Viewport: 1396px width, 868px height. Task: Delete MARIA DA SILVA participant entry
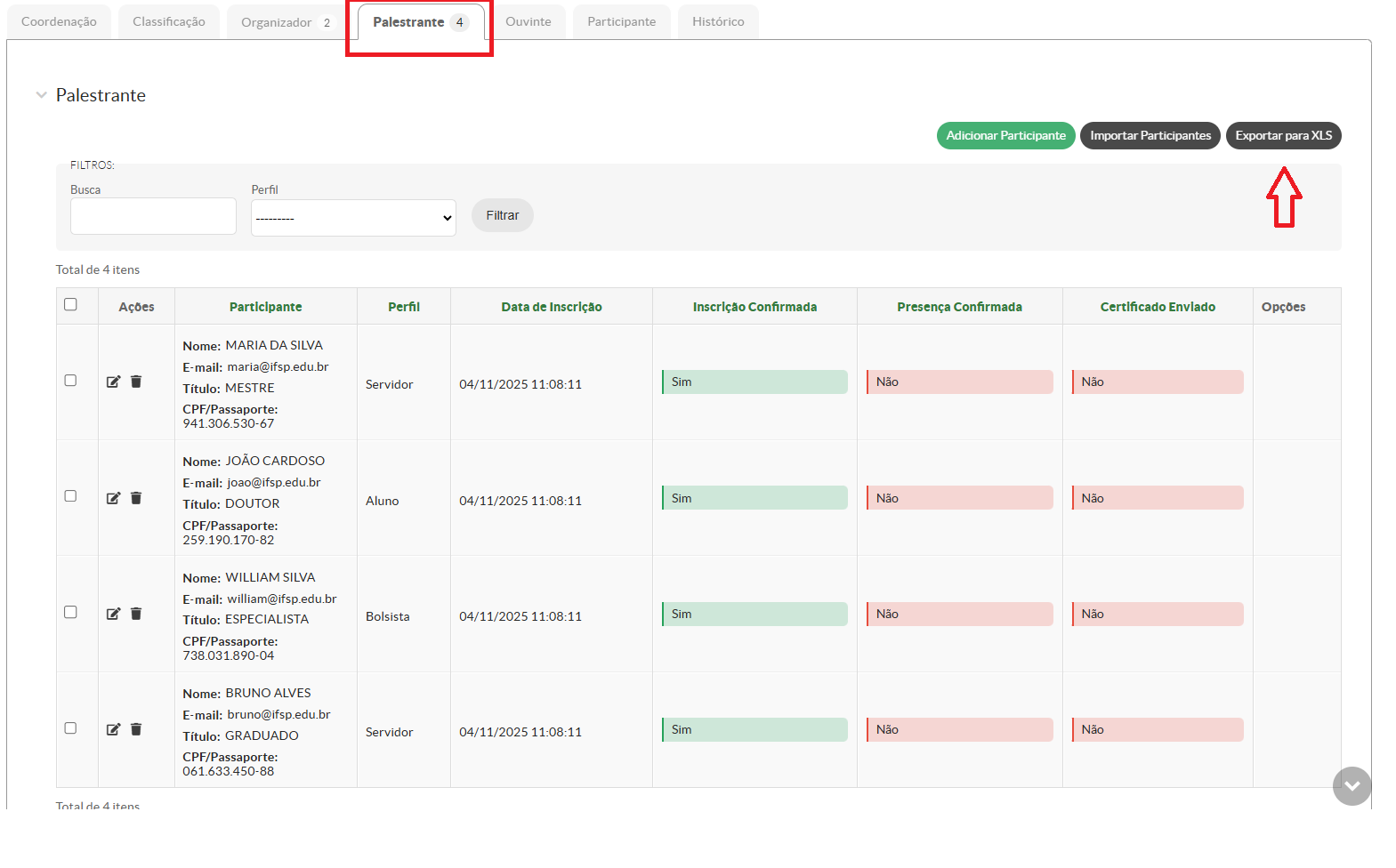click(136, 382)
